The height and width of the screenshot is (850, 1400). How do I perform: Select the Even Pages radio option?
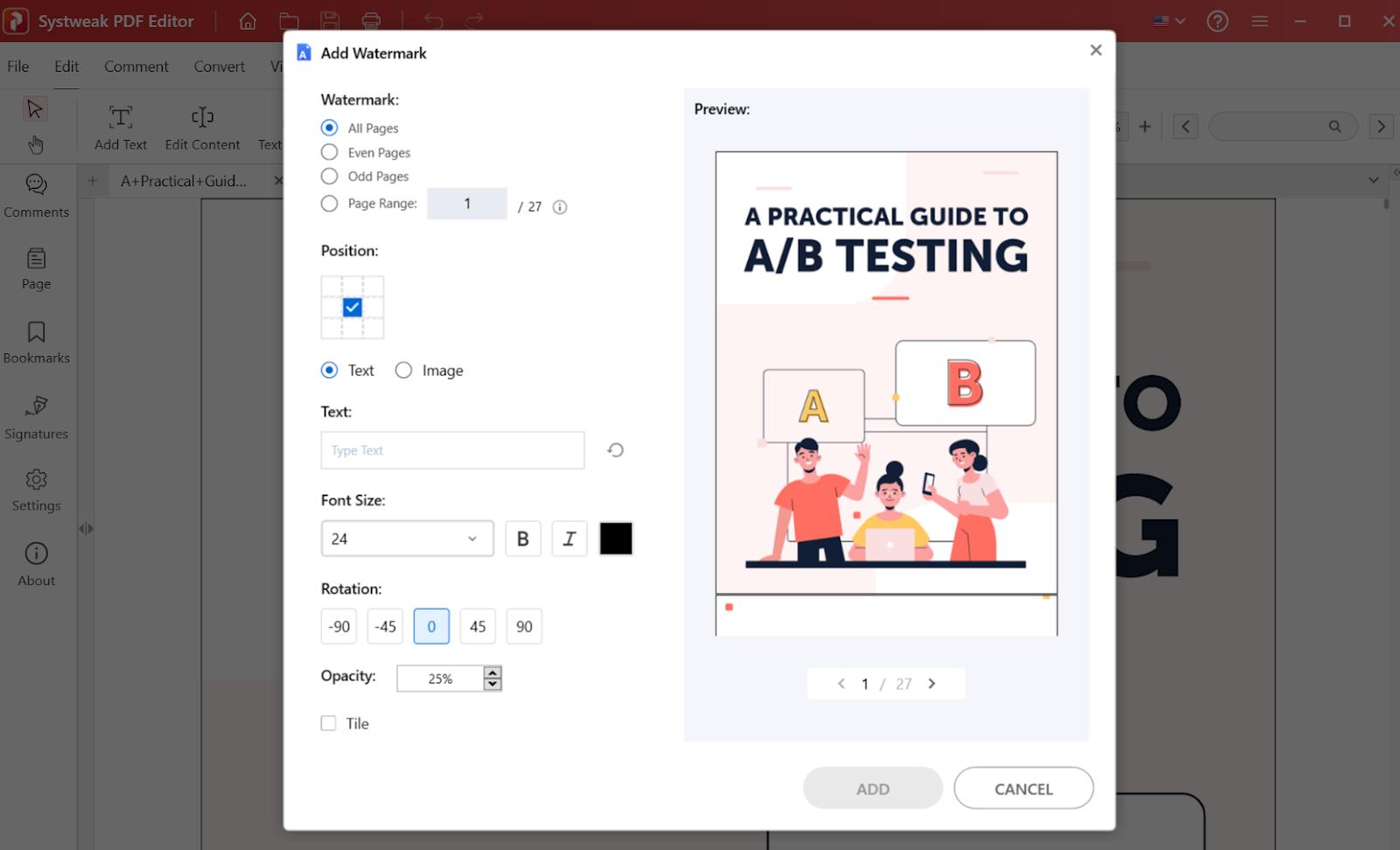point(330,152)
